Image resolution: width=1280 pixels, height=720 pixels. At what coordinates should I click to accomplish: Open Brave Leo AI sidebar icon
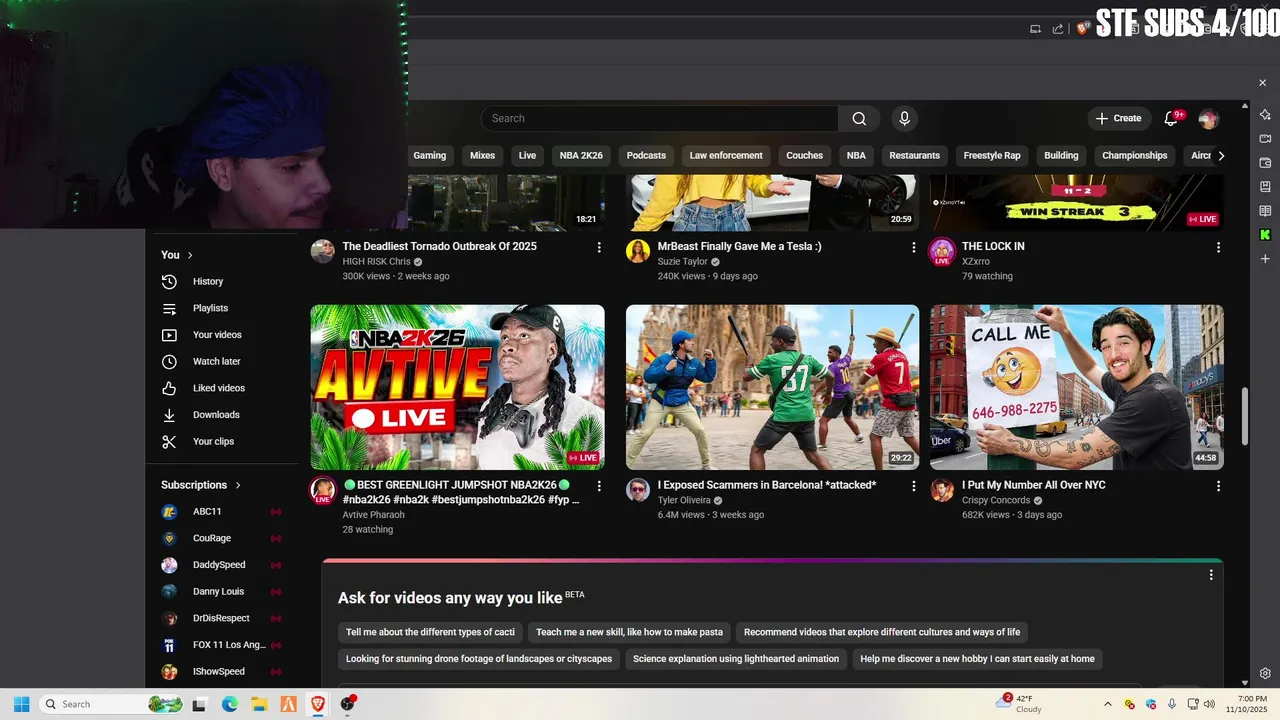point(1265,114)
